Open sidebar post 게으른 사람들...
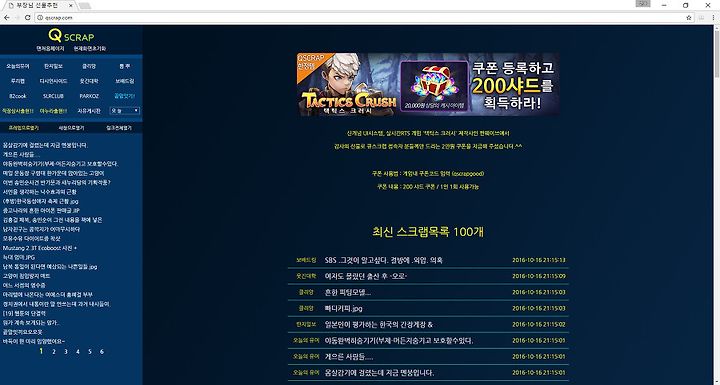 [x=21, y=154]
